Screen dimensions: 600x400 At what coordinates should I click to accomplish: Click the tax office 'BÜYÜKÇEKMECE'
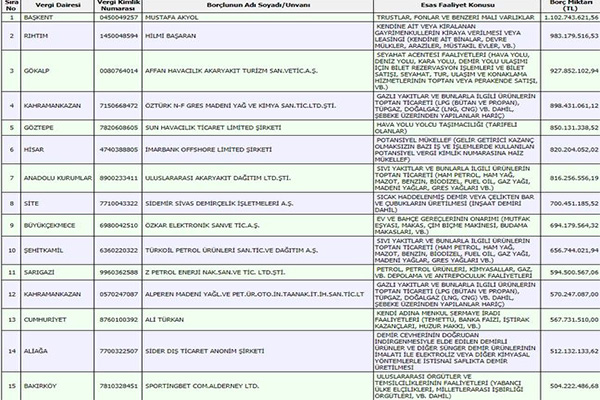49,225
